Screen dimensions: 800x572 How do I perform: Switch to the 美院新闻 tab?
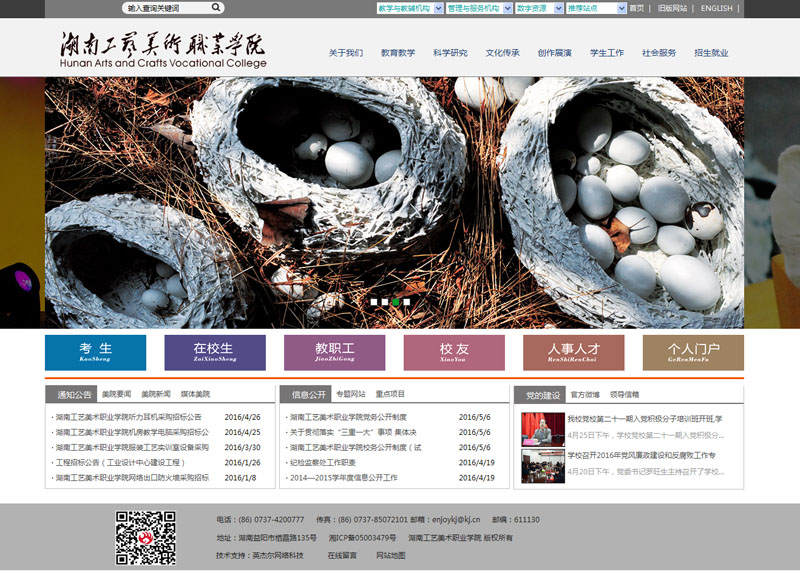(x=155, y=395)
